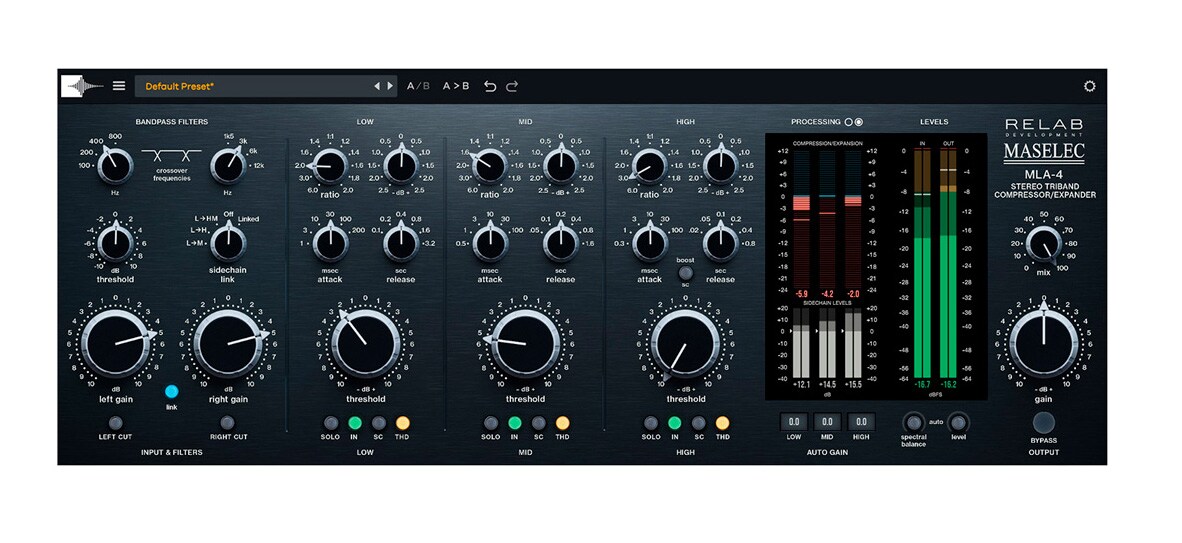This screenshot has height=543, width=1182.
Task: Toggle the MID band SC button
Action: point(539,423)
